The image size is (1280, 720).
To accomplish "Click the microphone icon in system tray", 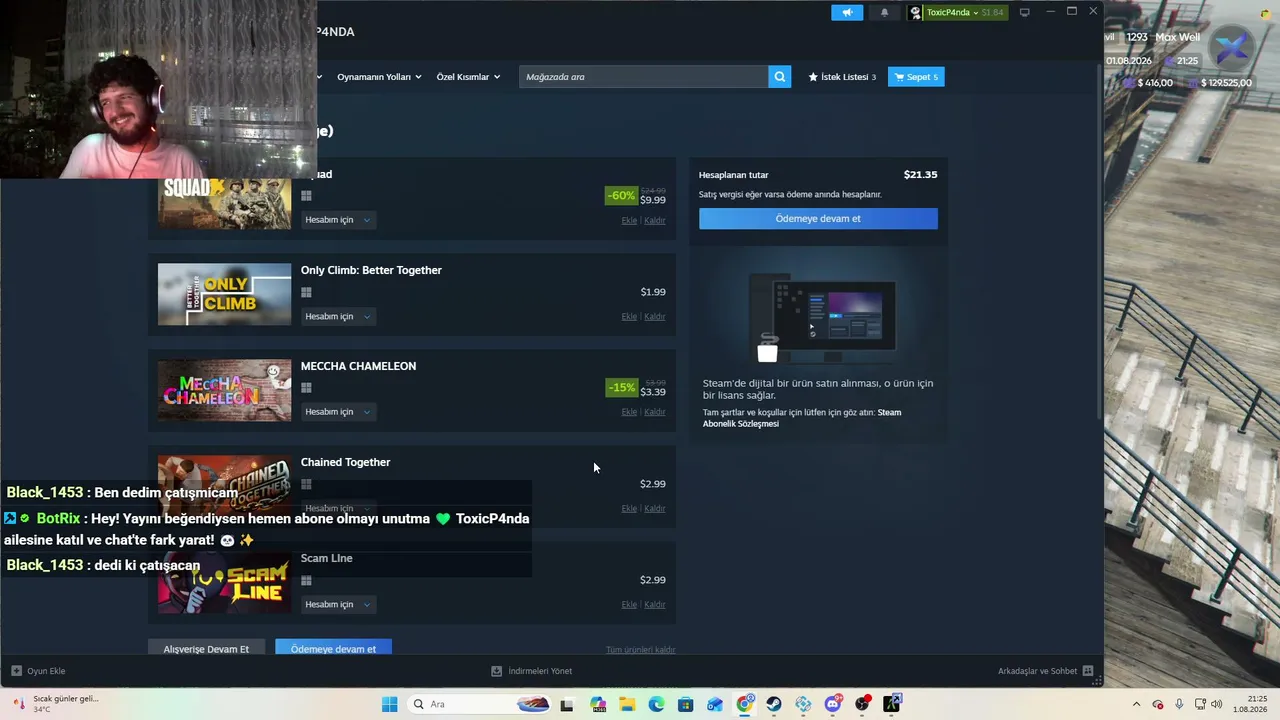I will click(1180, 704).
